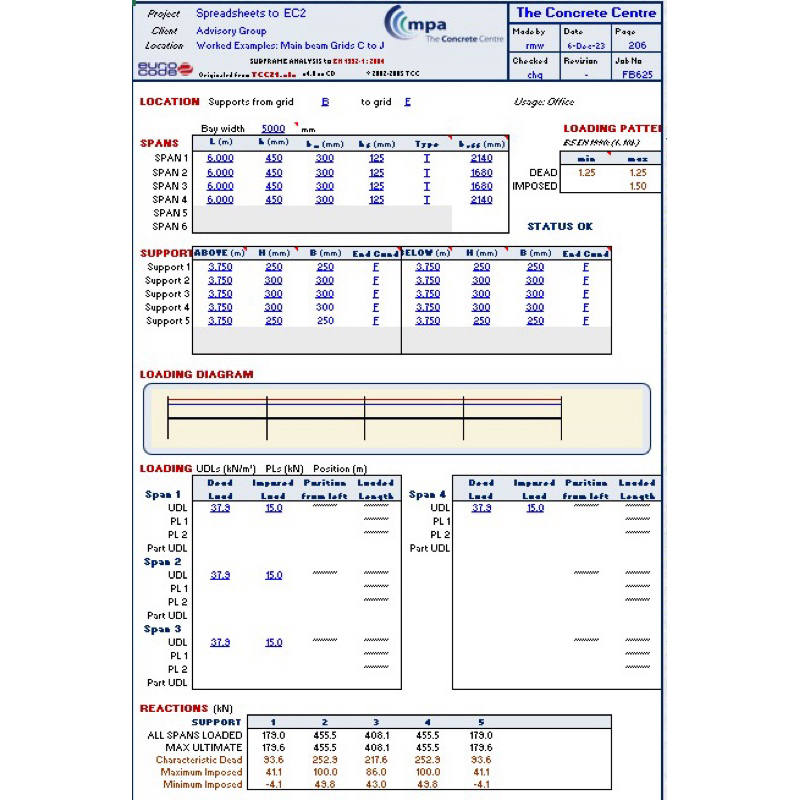Screen dimensions: 800x800
Task: Select SPAN 4 flange depth hf 125
Action: [376, 199]
